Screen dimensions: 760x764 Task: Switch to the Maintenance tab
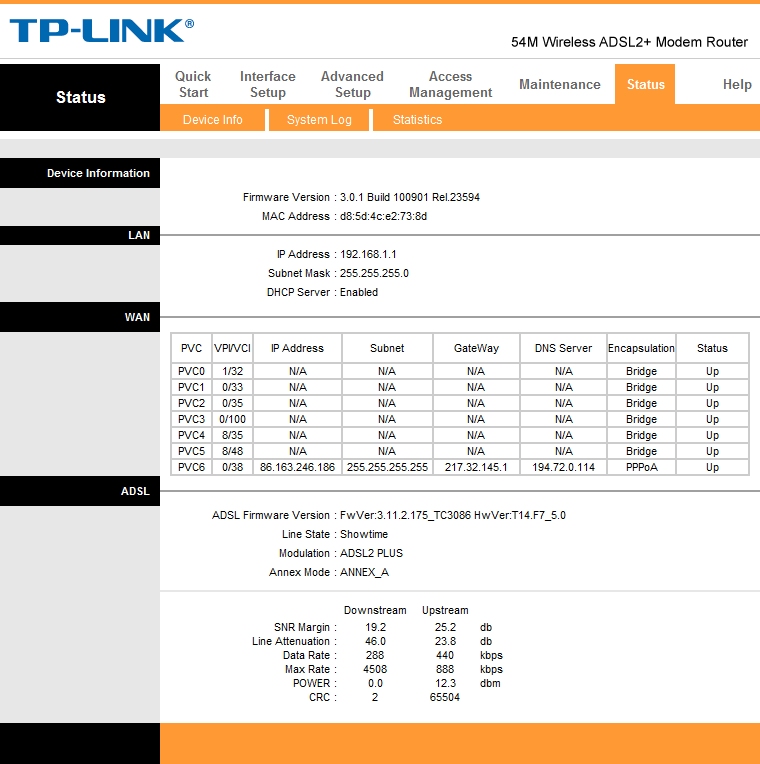coord(560,84)
